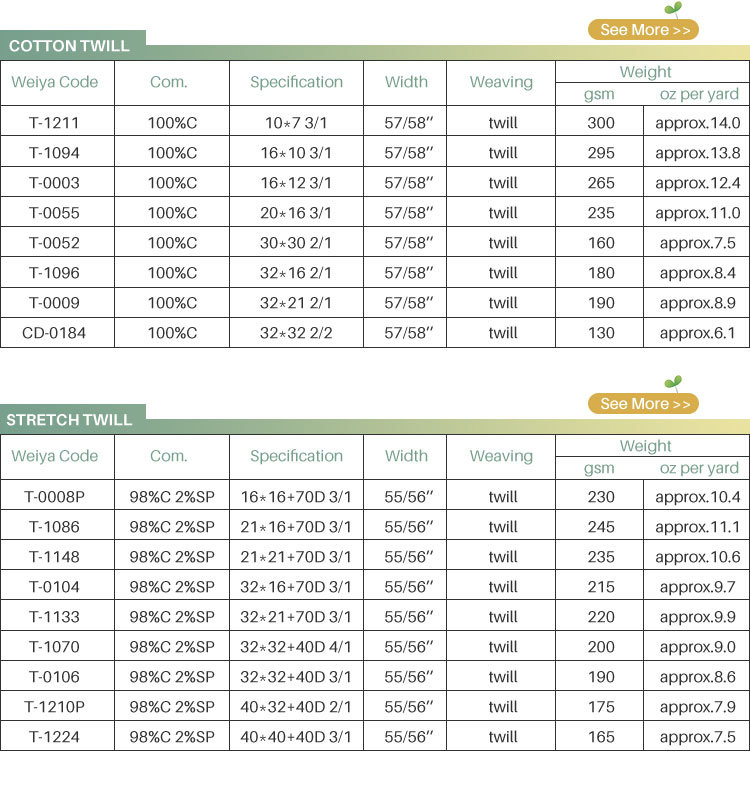Click the sprout icon above Cotton Twill's See More
Screen dimensions: 750x797
(x=676, y=10)
